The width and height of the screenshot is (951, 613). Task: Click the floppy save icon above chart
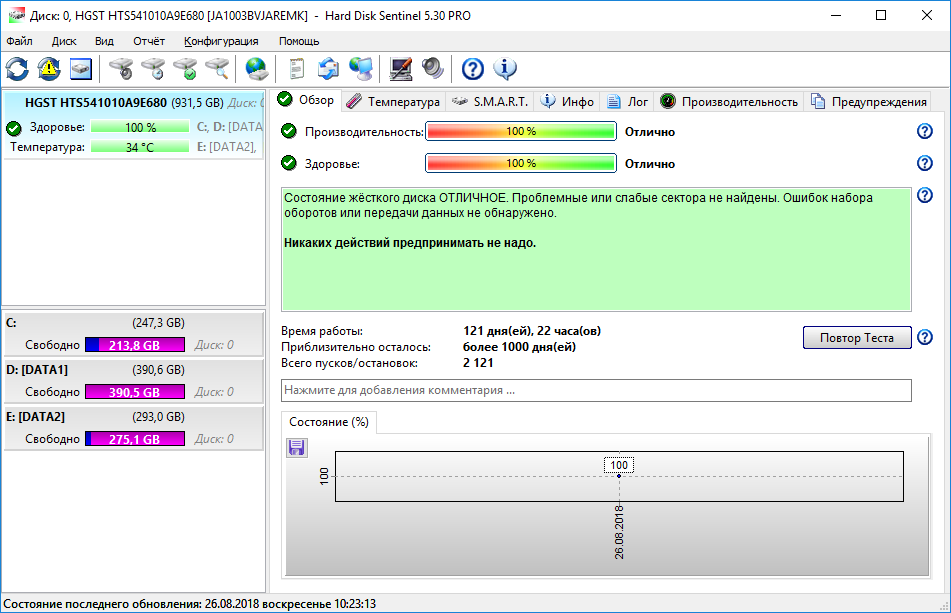click(297, 448)
